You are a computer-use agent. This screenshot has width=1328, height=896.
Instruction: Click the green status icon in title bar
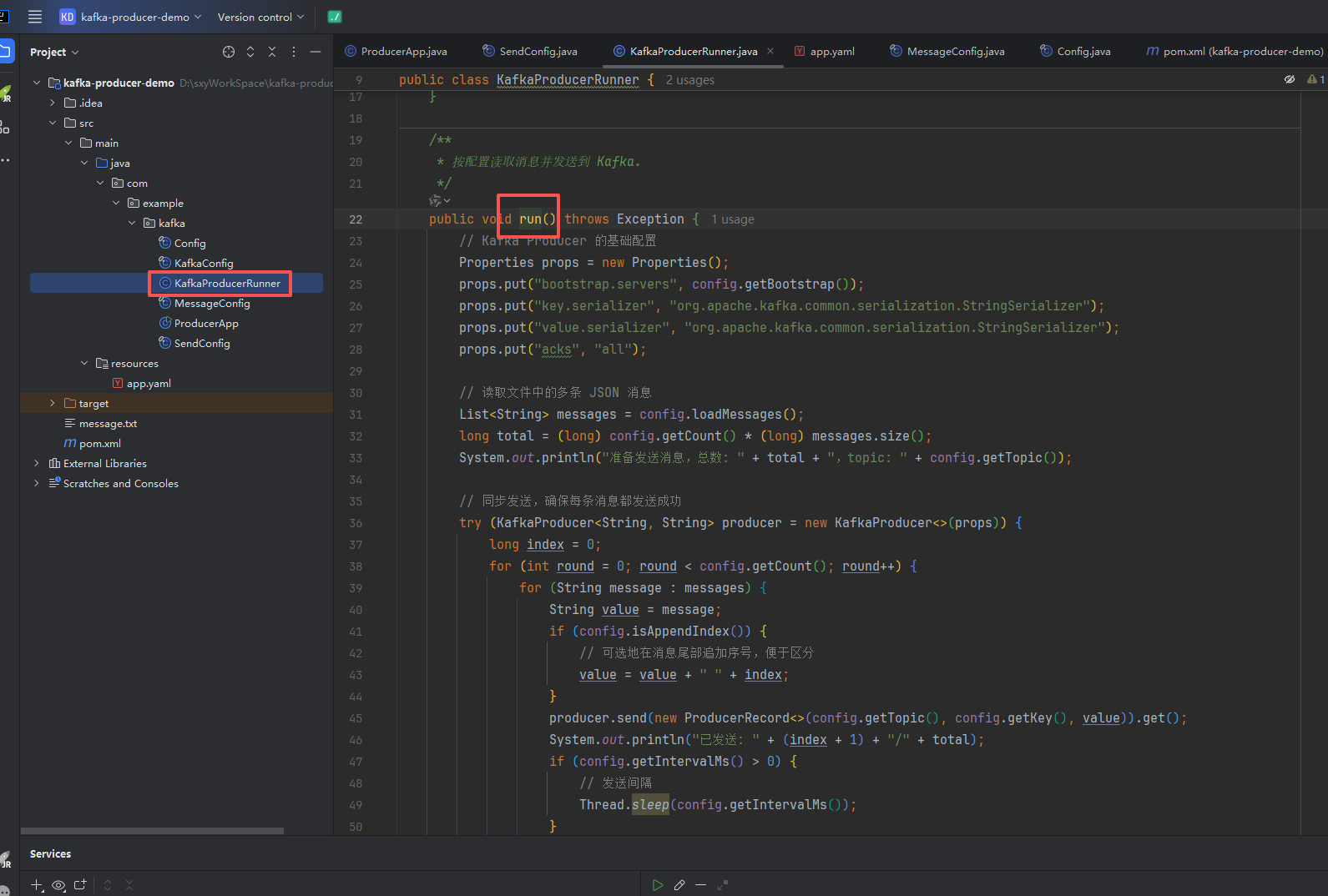point(335,17)
